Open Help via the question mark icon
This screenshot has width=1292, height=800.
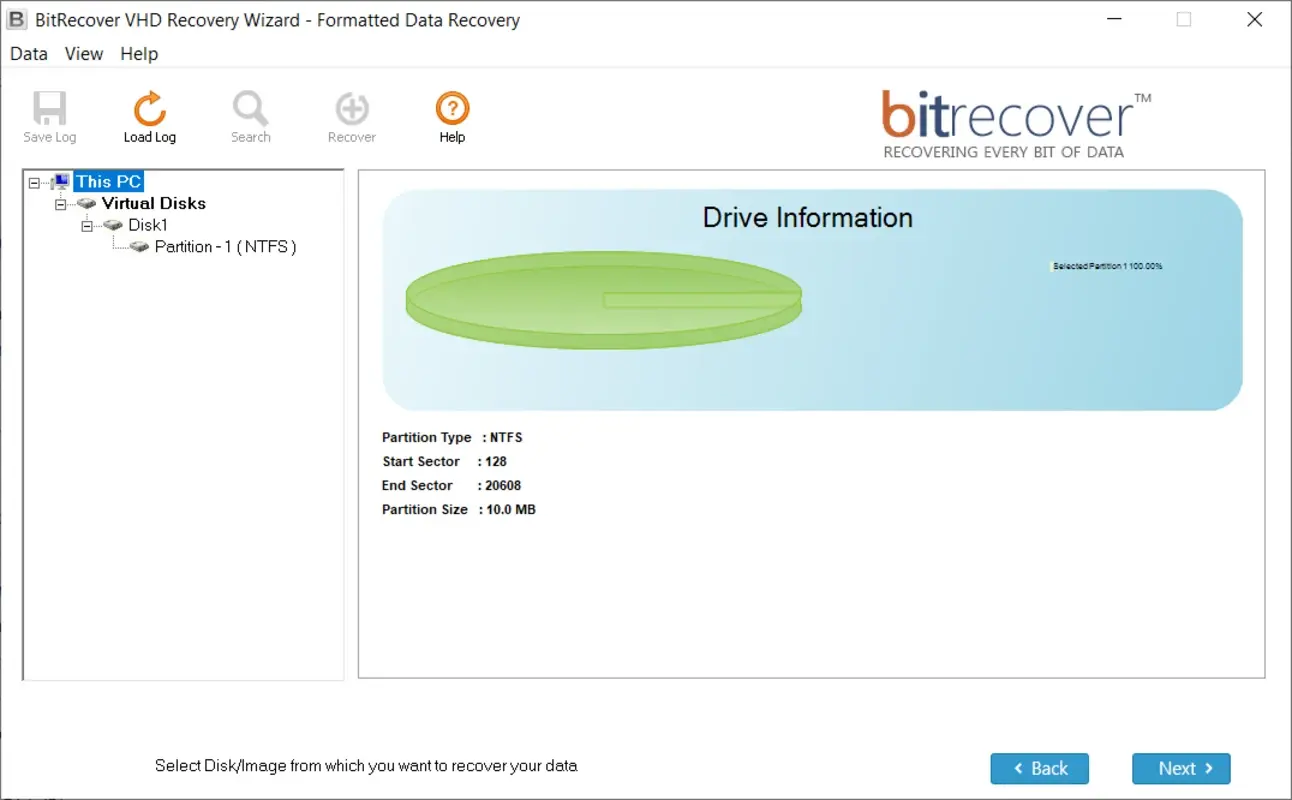(452, 108)
